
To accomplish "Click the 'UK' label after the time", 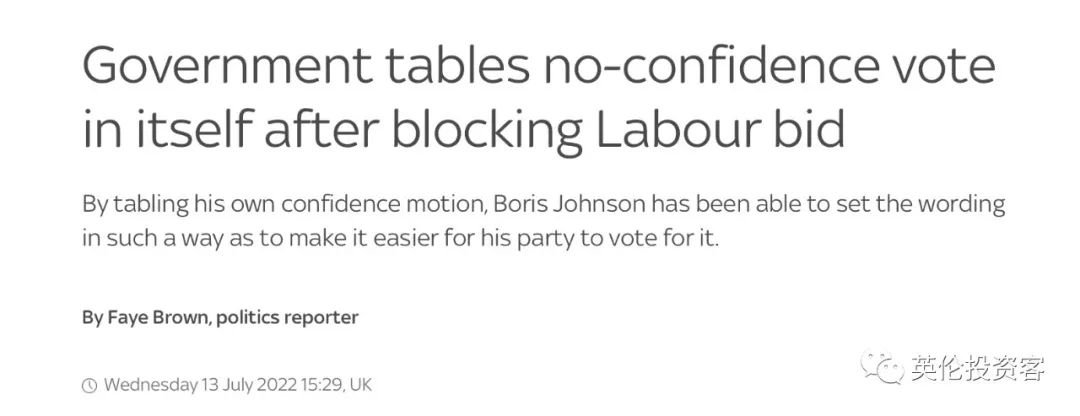I will [361, 384].
